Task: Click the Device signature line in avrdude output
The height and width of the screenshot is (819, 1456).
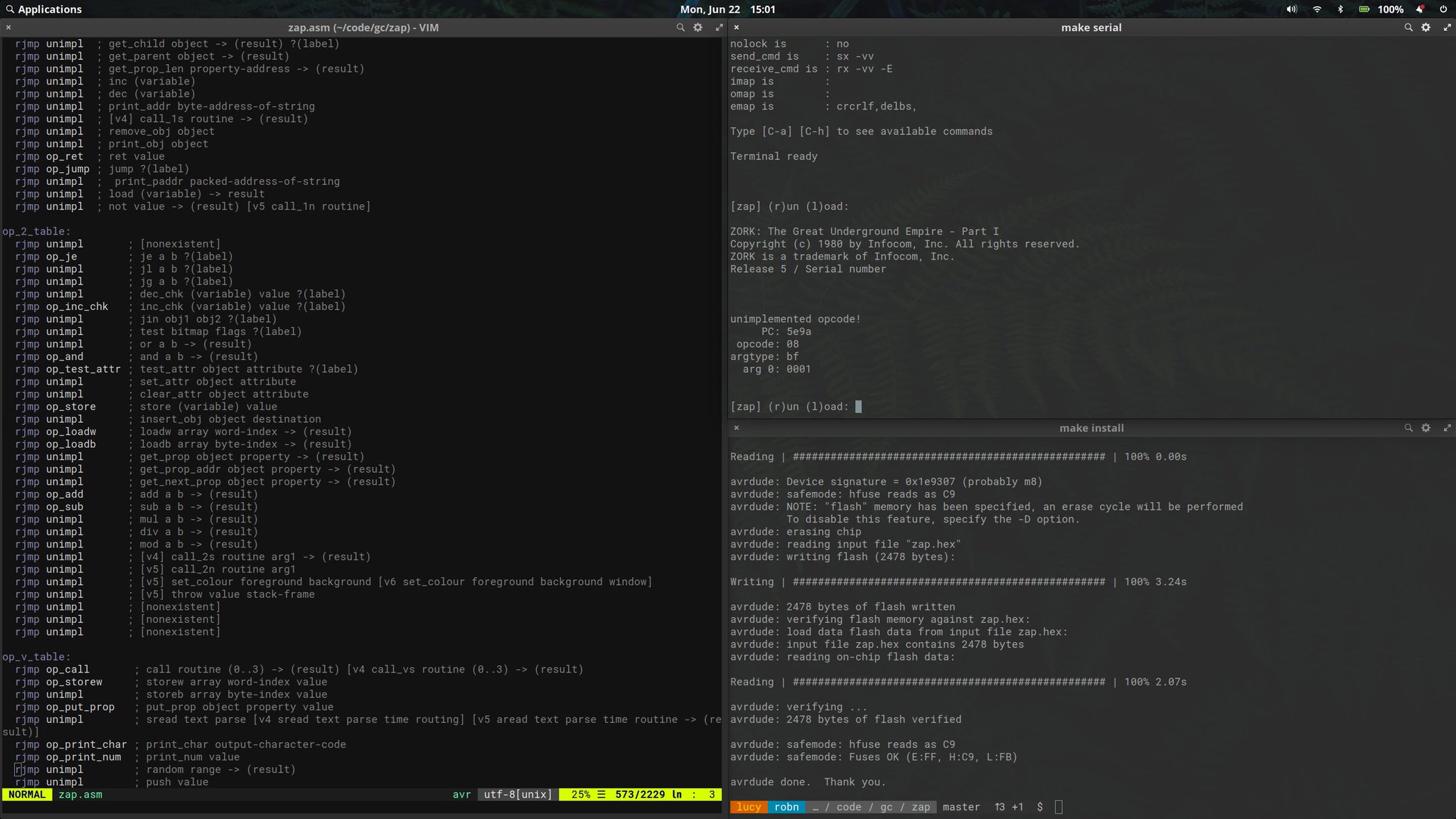Action: point(887,482)
